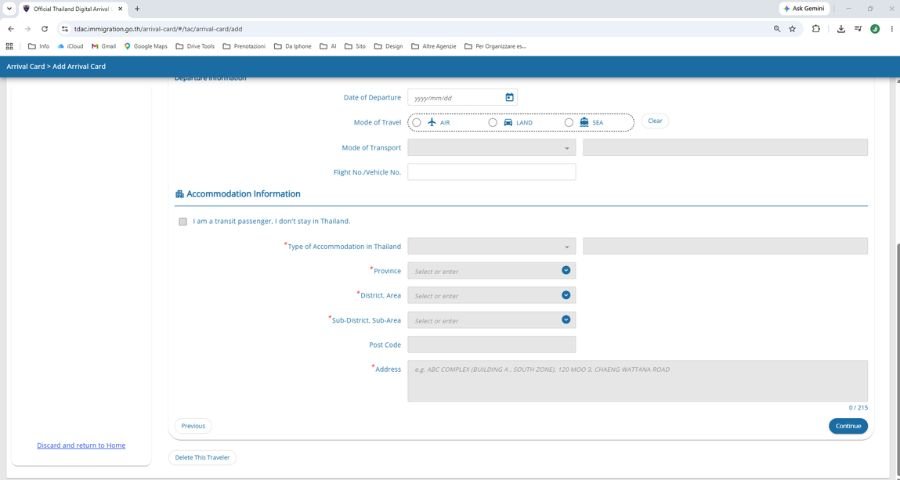This screenshot has height=480, width=900.
Task: Open the Google Maps bookmark
Action: (146, 46)
